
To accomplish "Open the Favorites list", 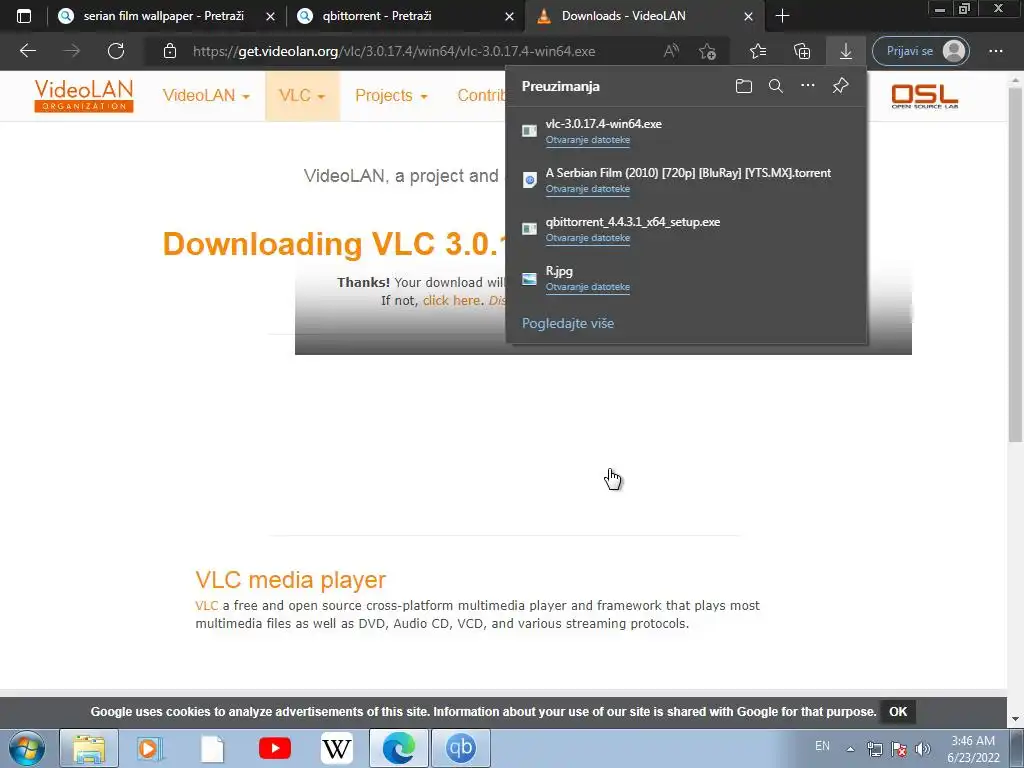I will [758, 51].
